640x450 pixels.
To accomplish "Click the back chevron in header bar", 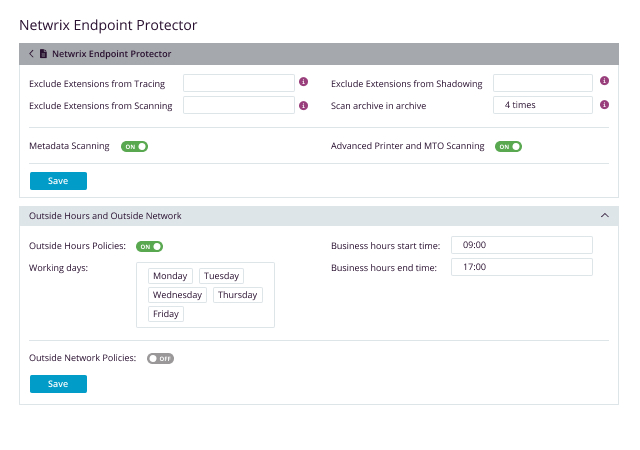I will pos(31,53).
